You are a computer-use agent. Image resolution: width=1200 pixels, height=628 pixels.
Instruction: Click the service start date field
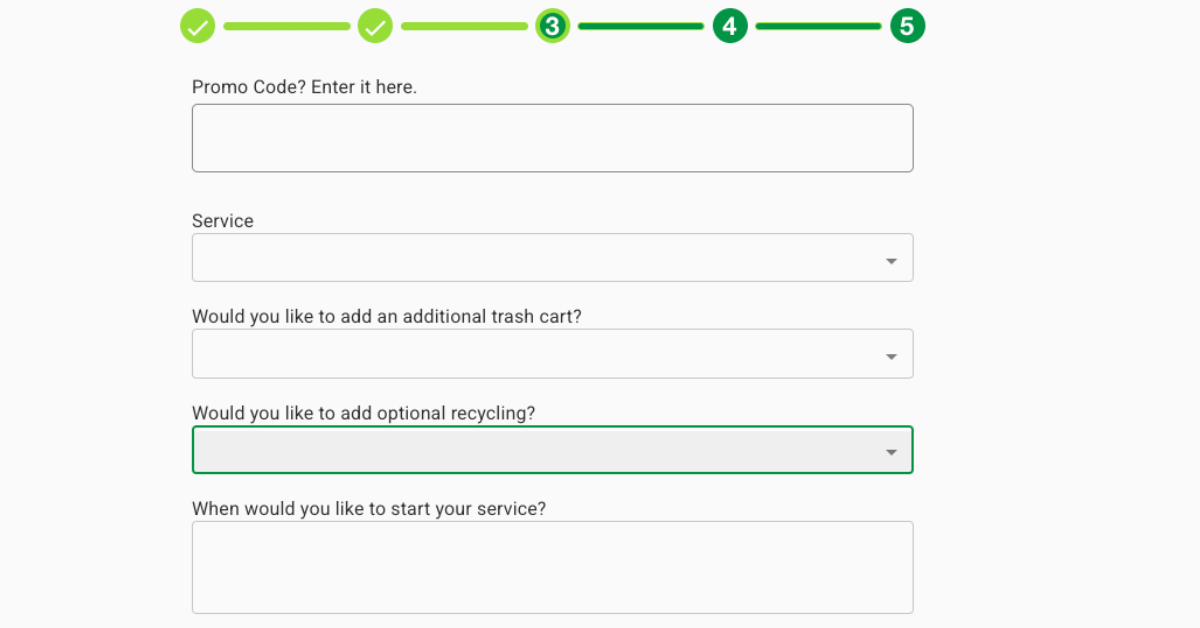tap(552, 566)
